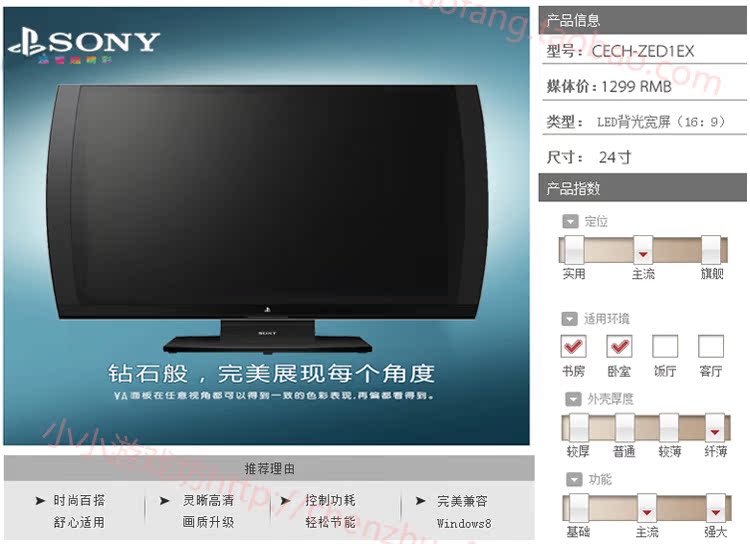Click the SONY badge on monitor stand
The height and width of the screenshot is (544, 750).
pyautogui.click(x=267, y=333)
